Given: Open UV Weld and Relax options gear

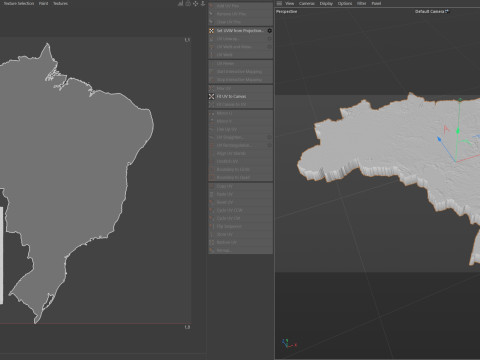Looking at the screenshot, I should pyautogui.click(x=269, y=47).
